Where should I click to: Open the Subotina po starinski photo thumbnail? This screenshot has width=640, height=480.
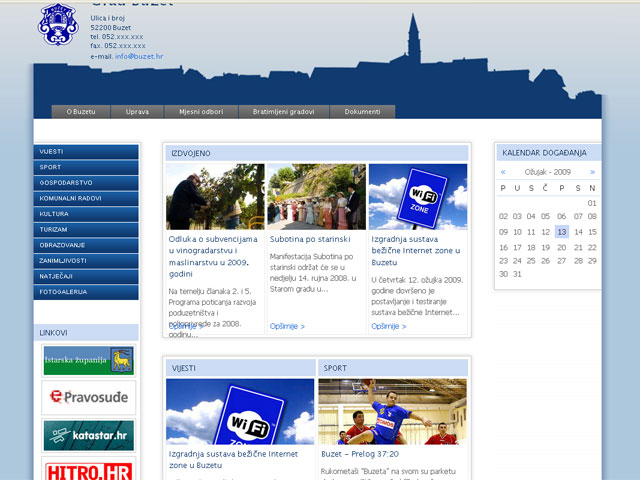pyautogui.click(x=317, y=197)
